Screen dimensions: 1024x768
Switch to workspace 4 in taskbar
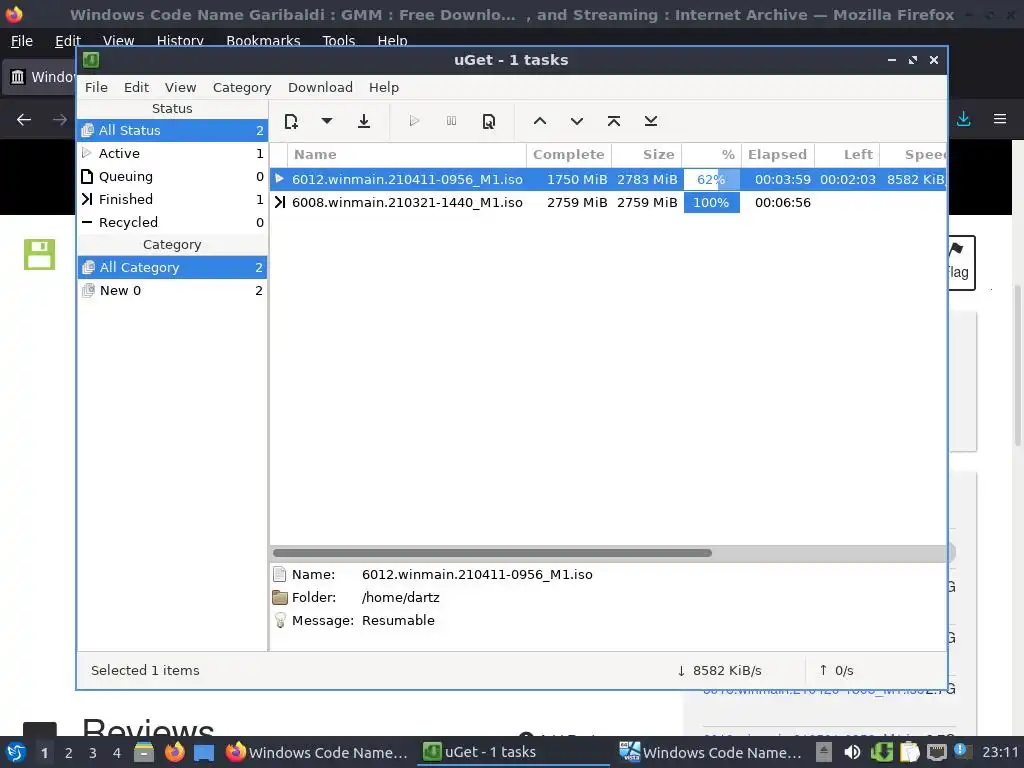pyautogui.click(x=117, y=753)
